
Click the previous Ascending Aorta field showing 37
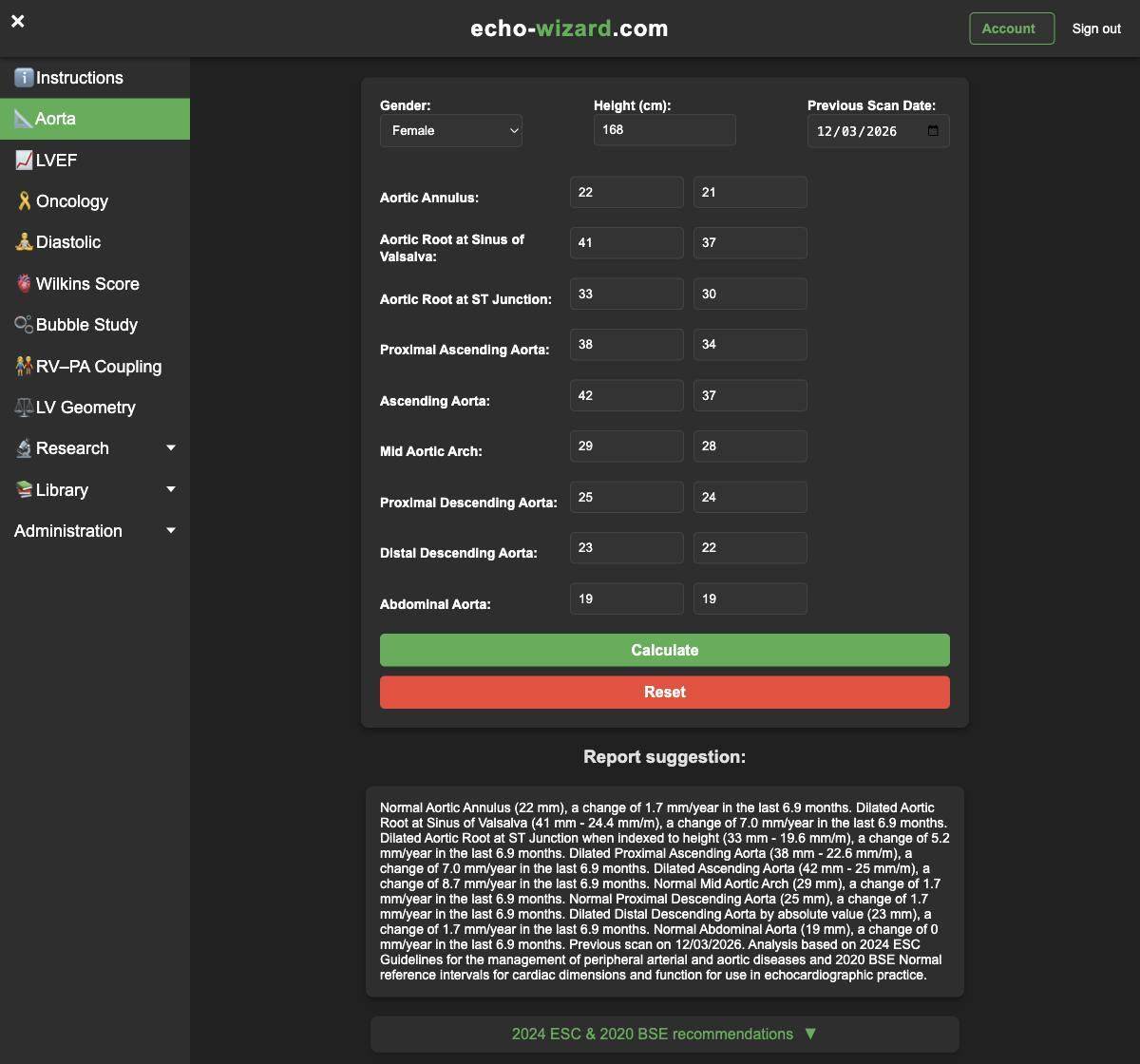[x=750, y=395]
